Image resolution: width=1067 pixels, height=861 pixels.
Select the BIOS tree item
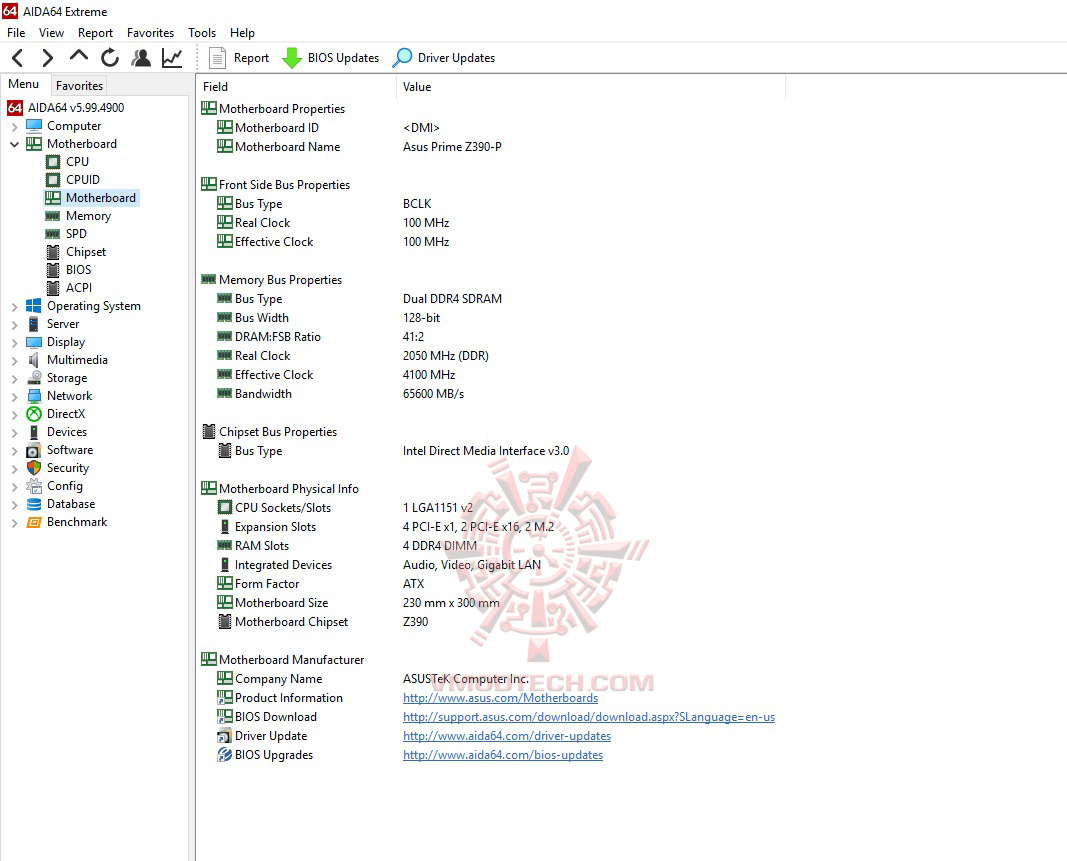pyautogui.click(x=78, y=270)
